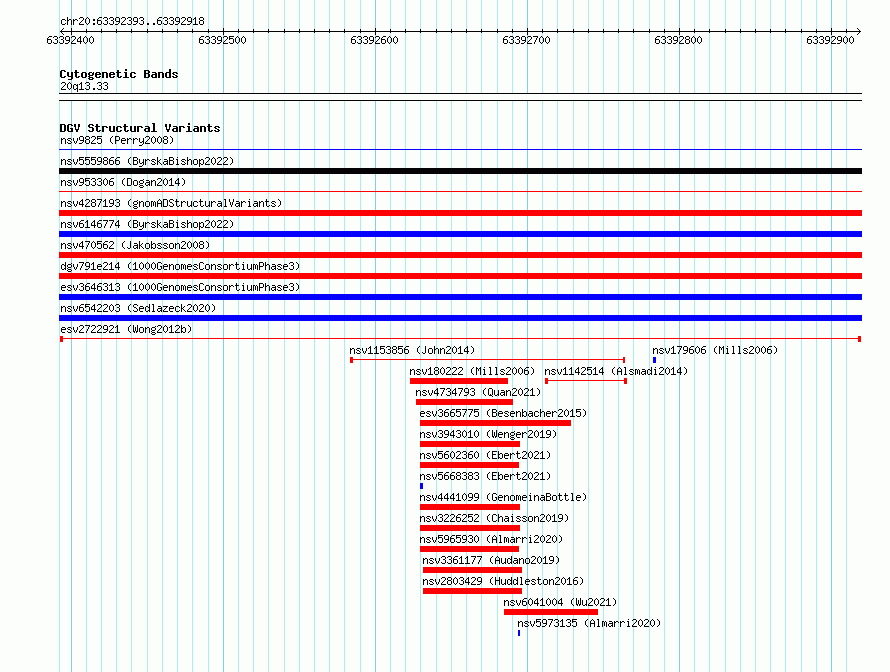Click ruler position 63392800
The height and width of the screenshot is (672, 890).
coord(678,40)
